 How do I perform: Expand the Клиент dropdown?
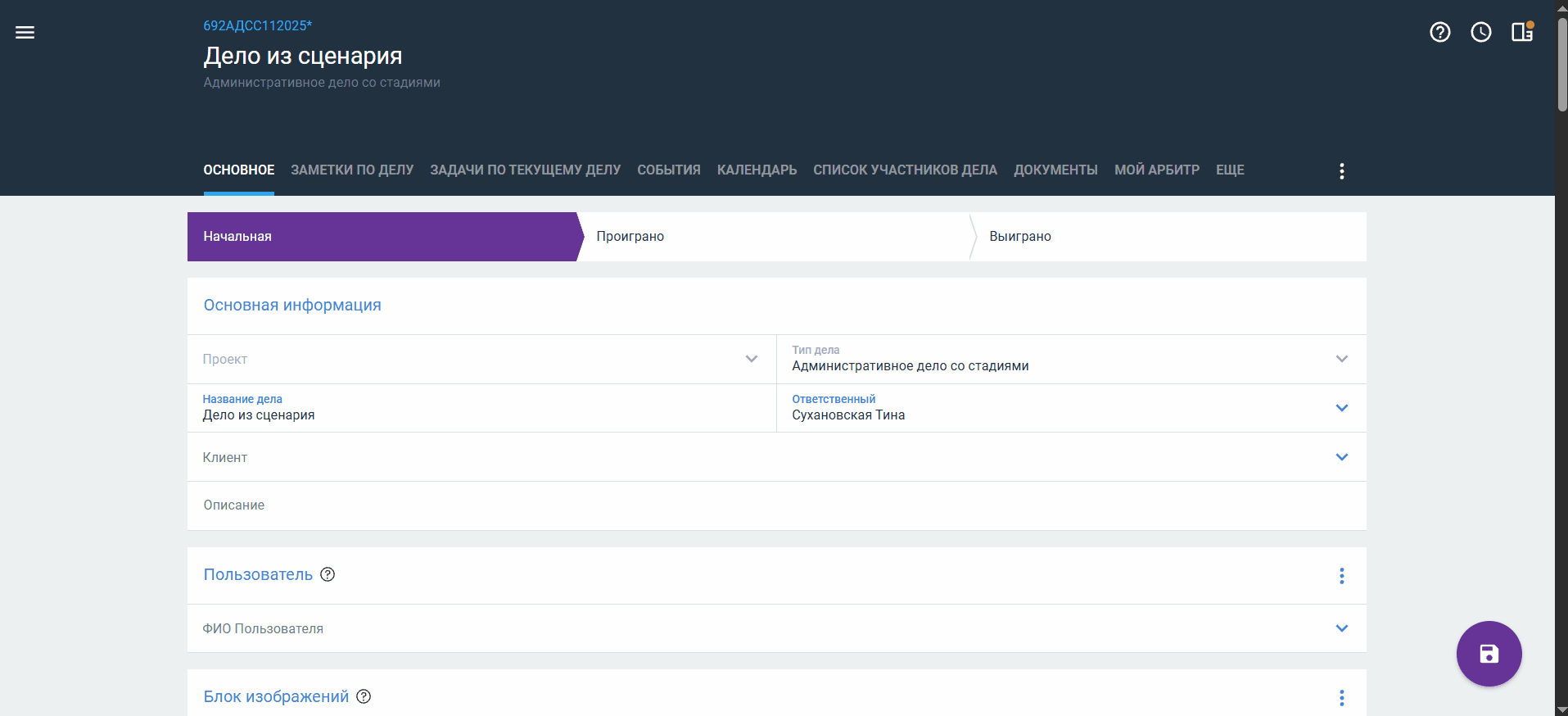(1341, 457)
